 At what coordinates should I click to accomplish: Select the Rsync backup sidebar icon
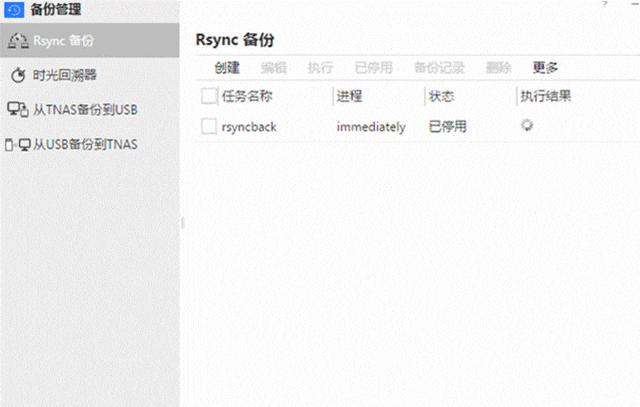pyautogui.click(x=17, y=40)
